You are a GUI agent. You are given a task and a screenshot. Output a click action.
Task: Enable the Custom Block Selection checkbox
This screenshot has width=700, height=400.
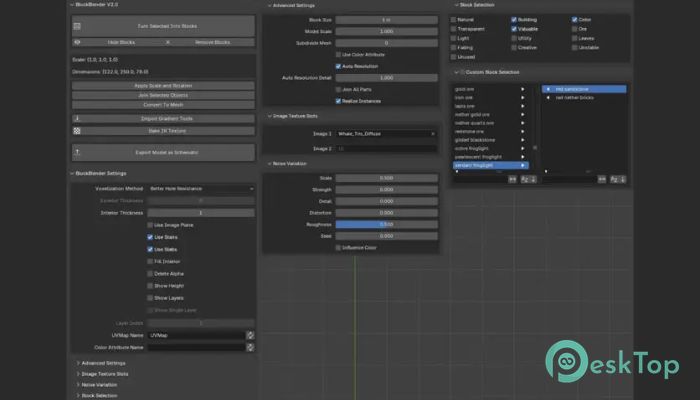pyautogui.click(x=462, y=72)
